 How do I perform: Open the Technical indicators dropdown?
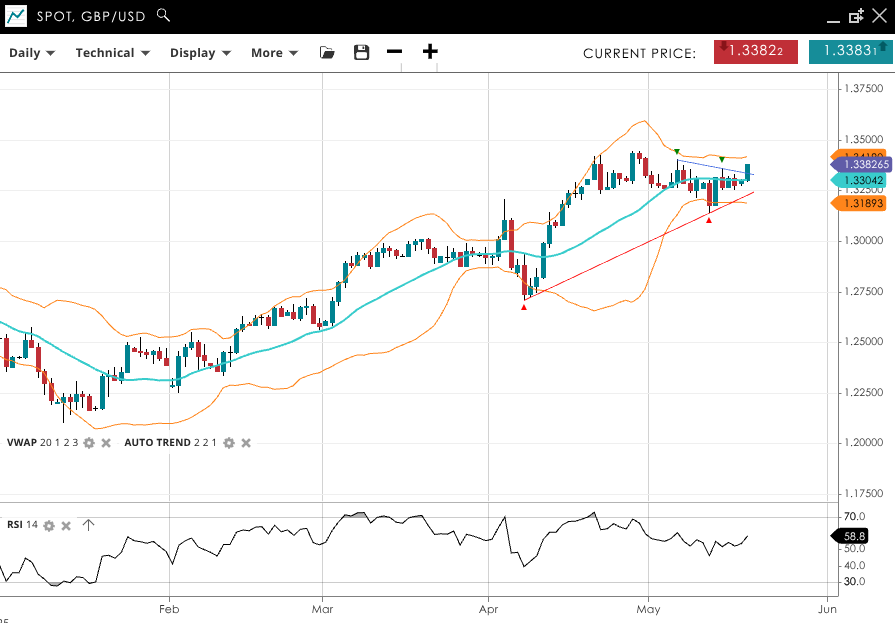(112, 53)
